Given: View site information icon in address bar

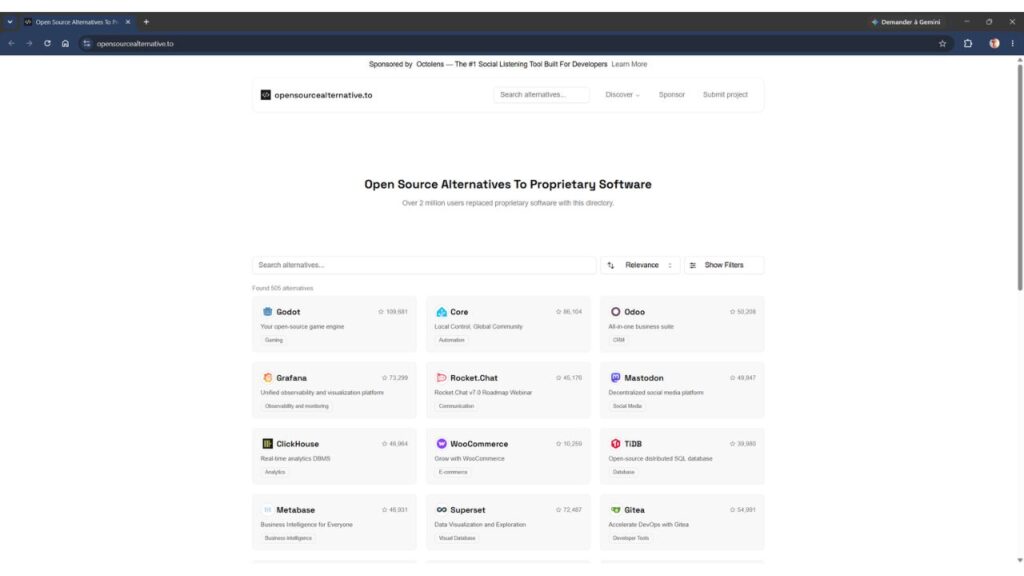Looking at the screenshot, I should [87, 44].
